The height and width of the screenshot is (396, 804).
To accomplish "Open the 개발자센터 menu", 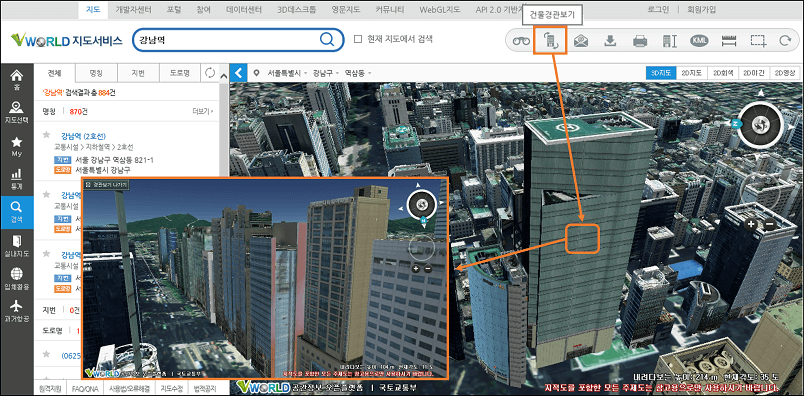I will 132,9.
